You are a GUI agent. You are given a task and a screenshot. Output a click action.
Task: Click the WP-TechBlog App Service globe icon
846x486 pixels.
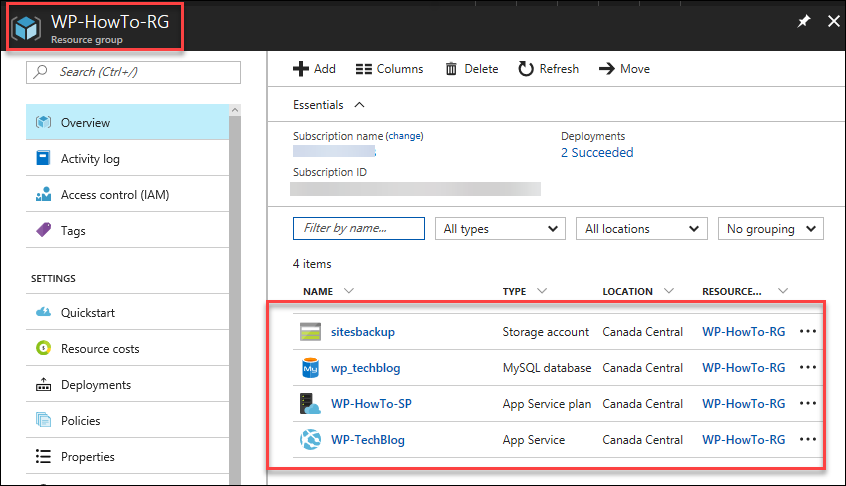coord(310,440)
